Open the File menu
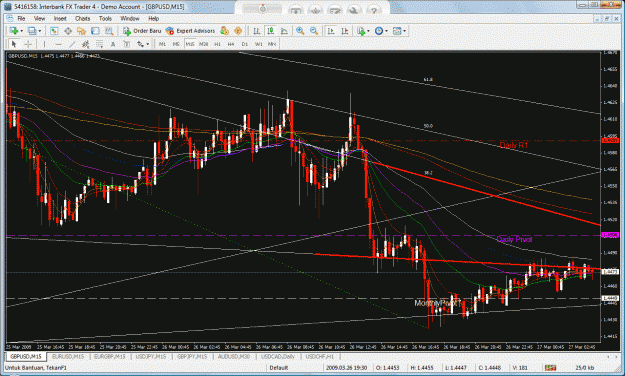Viewport: 625px width, 376px height. [21, 18]
